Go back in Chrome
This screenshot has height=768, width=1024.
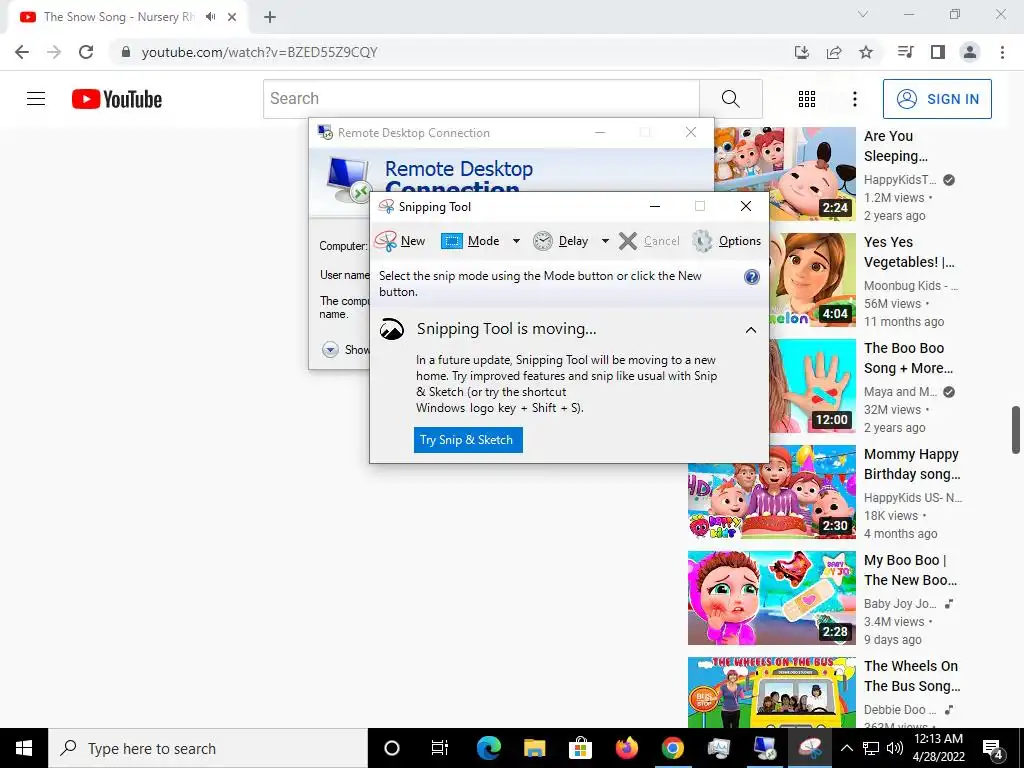point(22,52)
